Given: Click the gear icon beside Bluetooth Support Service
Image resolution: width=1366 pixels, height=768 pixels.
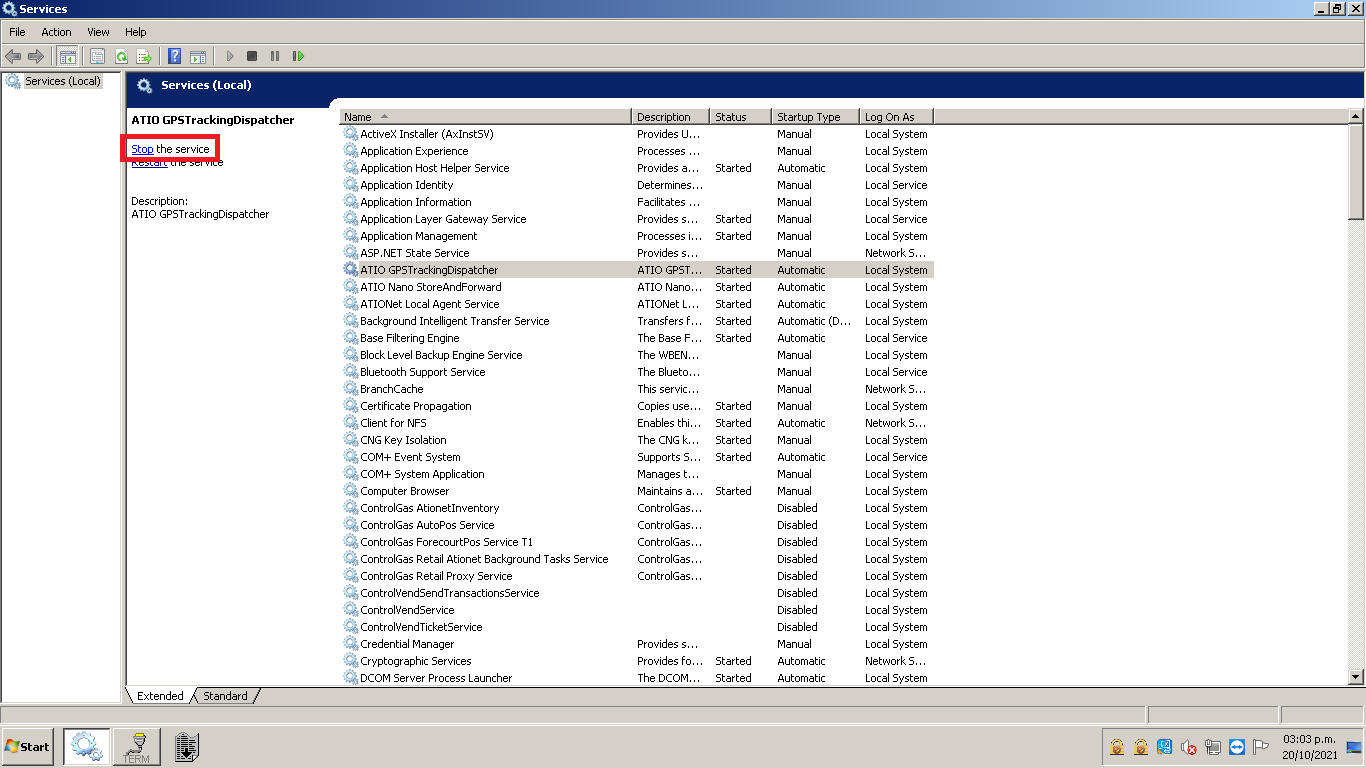Looking at the screenshot, I should tap(350, 372).
